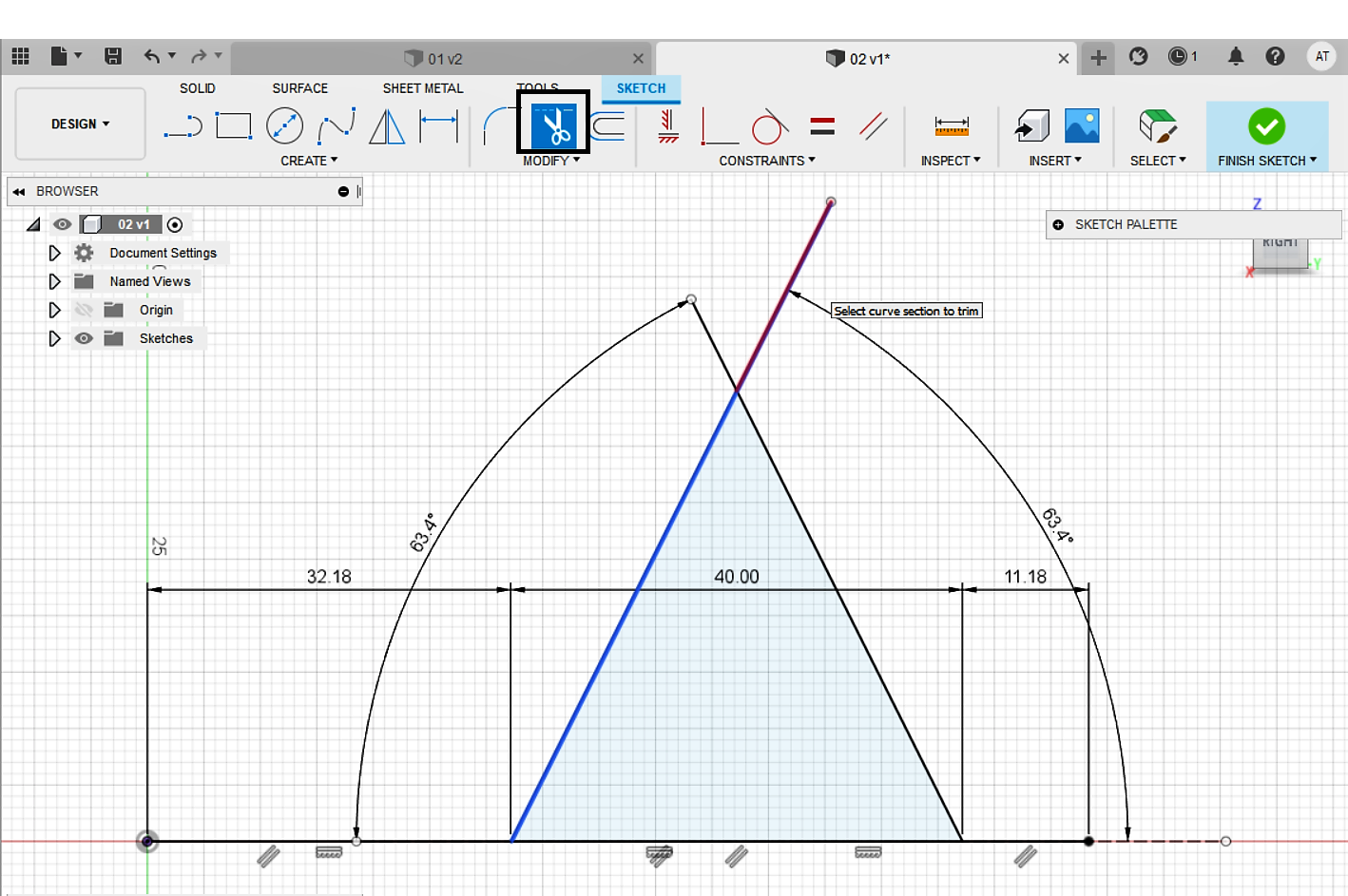This screenshot has width=1348, height=896.
Task: Click the 32.18 dimension value
Action: [329, 577]
